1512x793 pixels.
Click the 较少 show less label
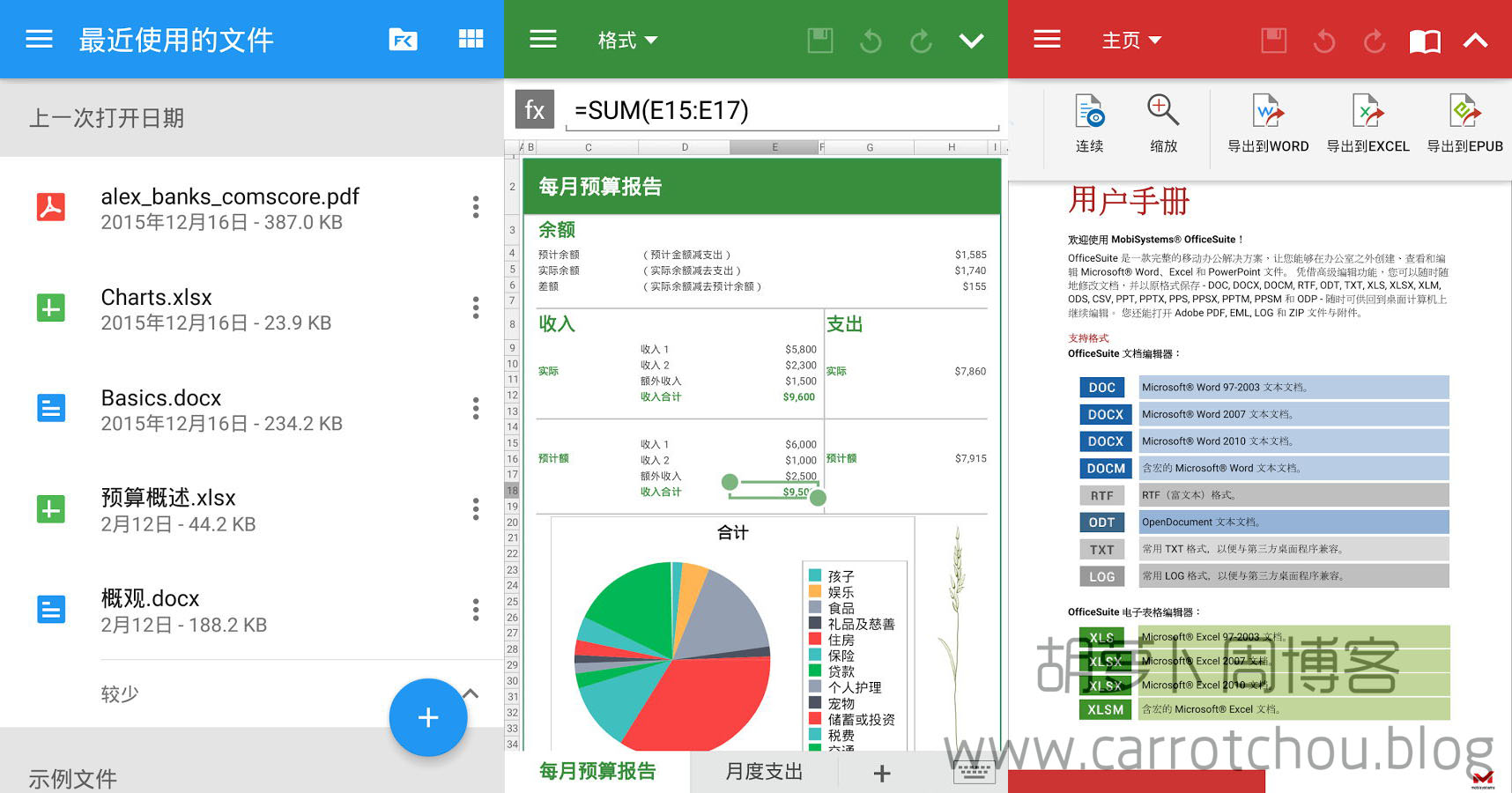[120, 694]
